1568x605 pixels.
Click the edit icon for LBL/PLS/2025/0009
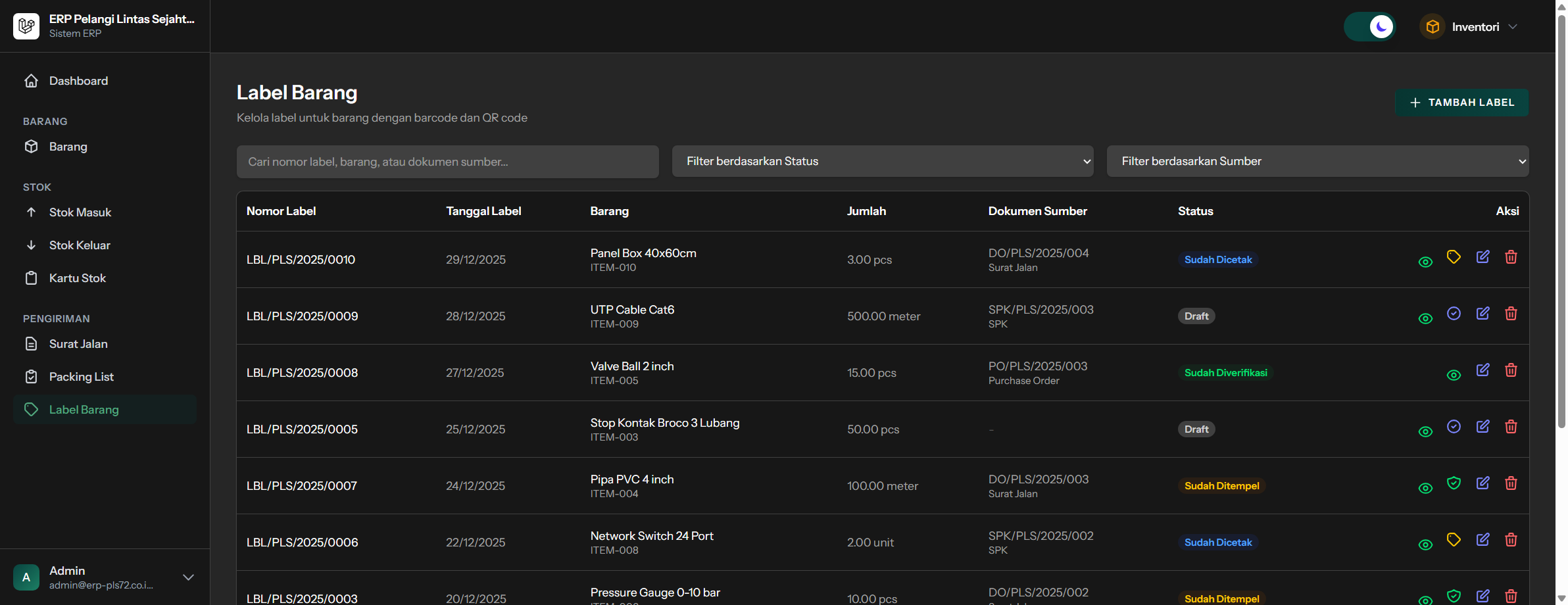point(1482,314)
